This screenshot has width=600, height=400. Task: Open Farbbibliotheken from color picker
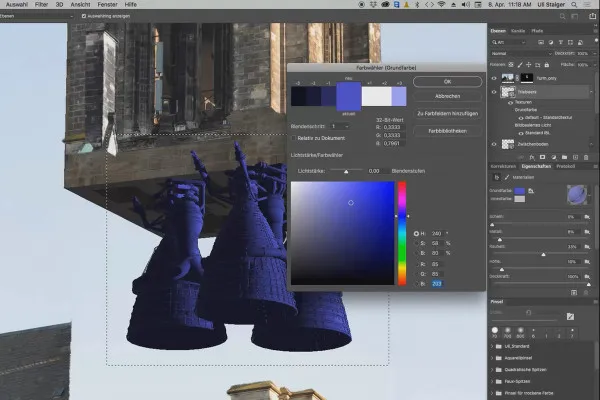447,131
